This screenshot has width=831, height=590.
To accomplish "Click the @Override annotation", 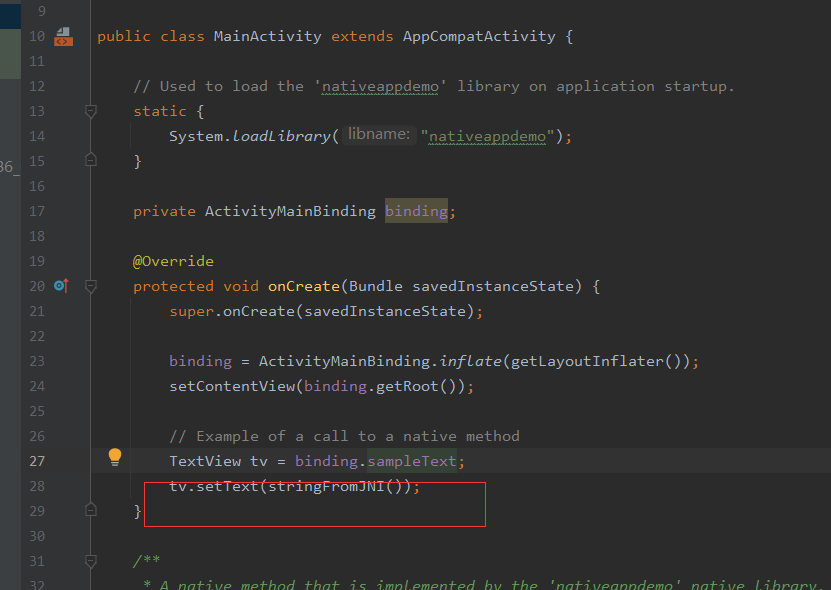I will pos(173,261).
